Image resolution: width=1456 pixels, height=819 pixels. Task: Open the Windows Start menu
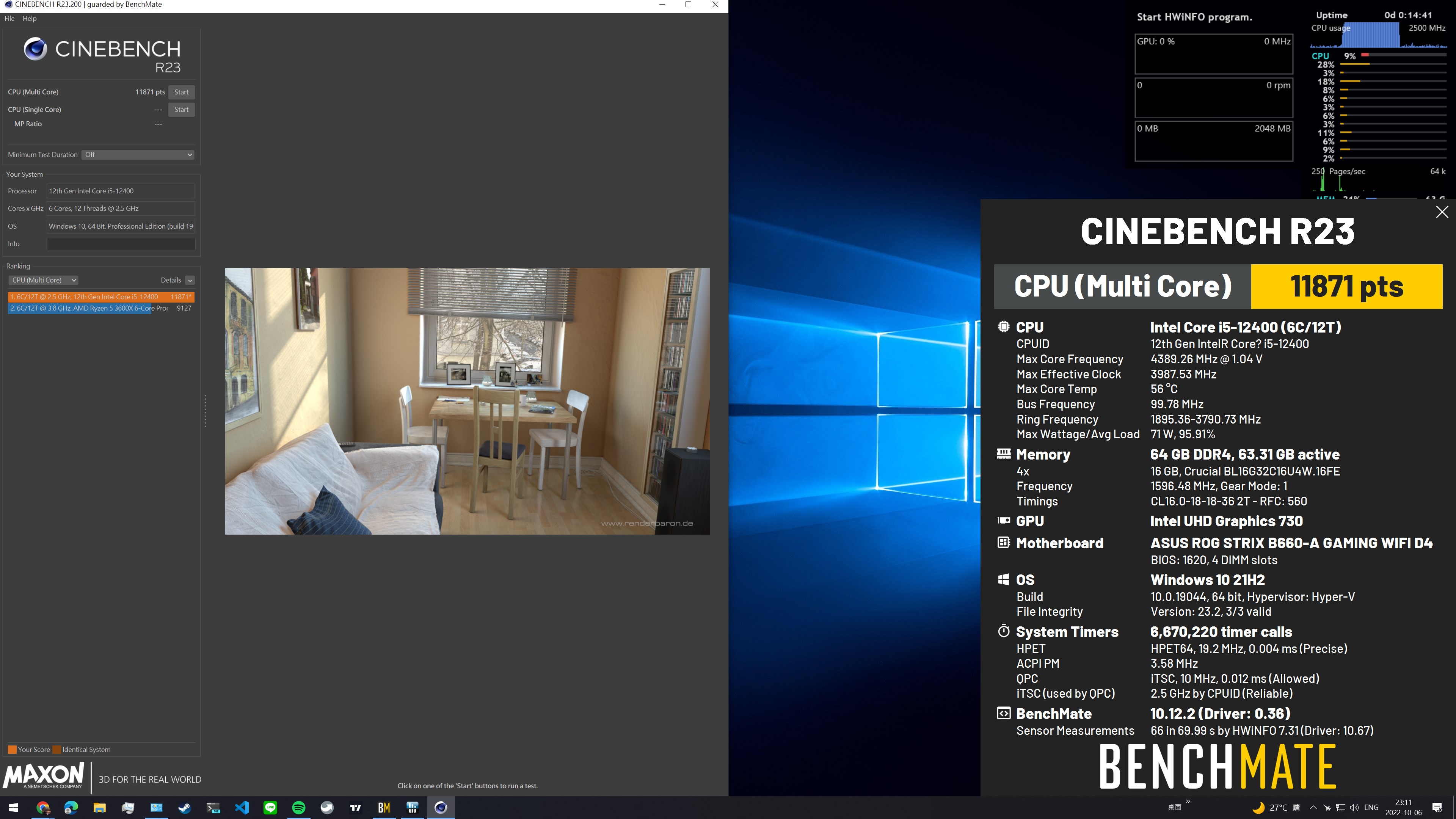(x=14, y=808)
